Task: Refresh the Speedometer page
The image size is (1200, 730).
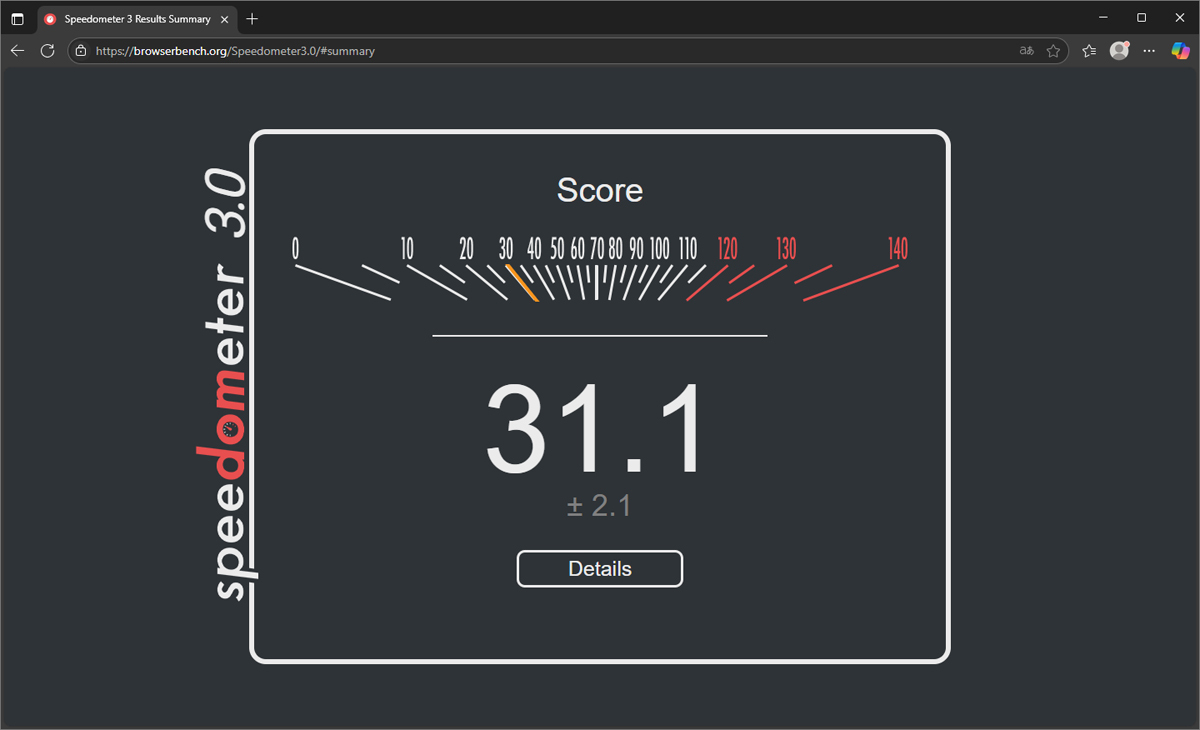Action: pos(47,51)
